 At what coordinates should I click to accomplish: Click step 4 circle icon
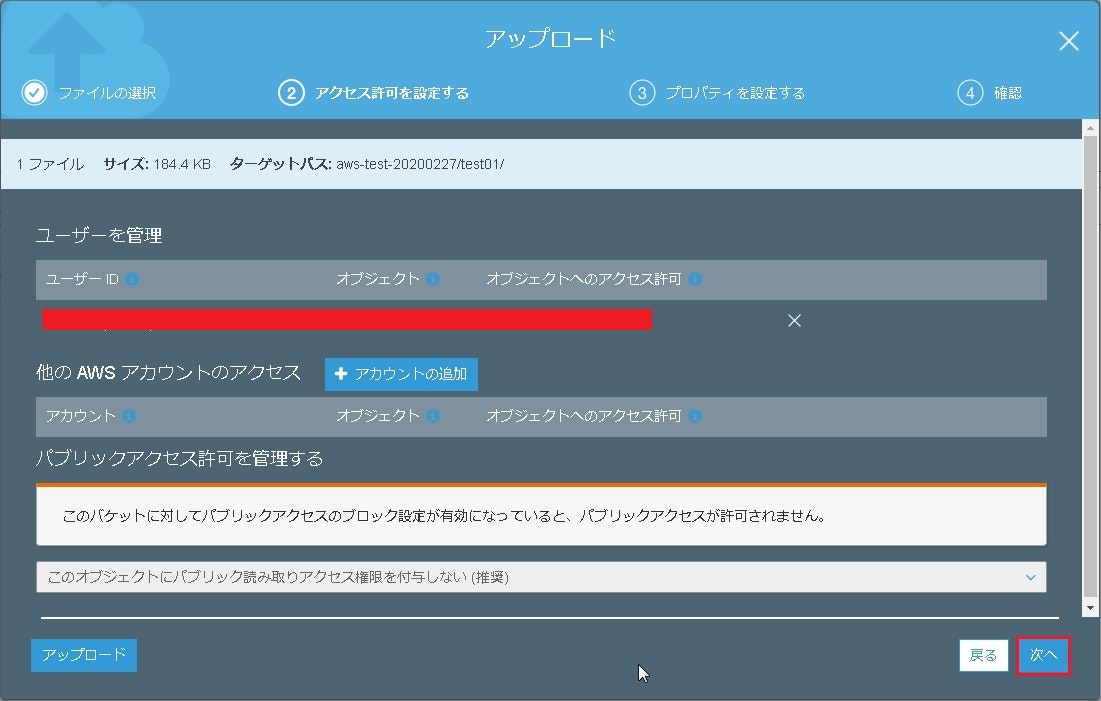point(970,93)
